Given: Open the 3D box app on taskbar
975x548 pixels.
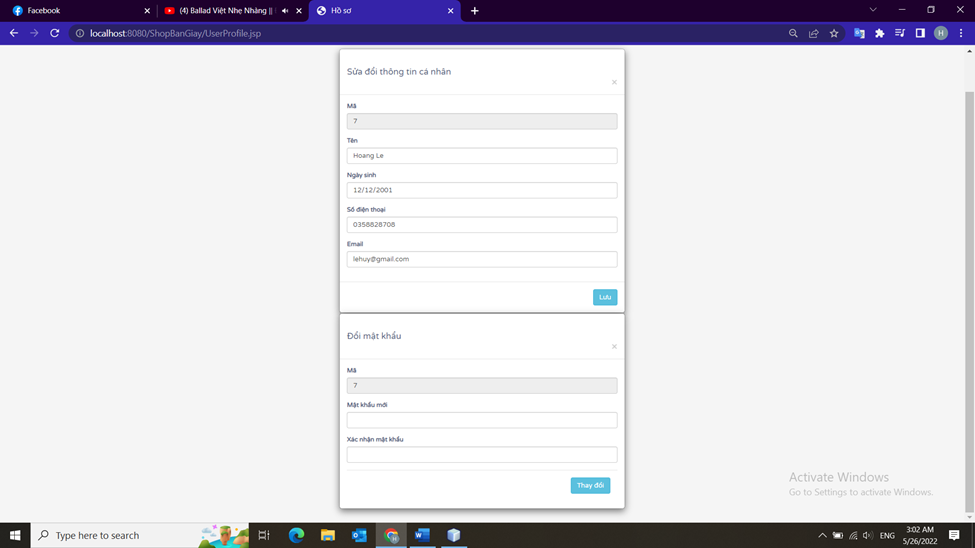Looking at the screenshot, I should point(454,535).
